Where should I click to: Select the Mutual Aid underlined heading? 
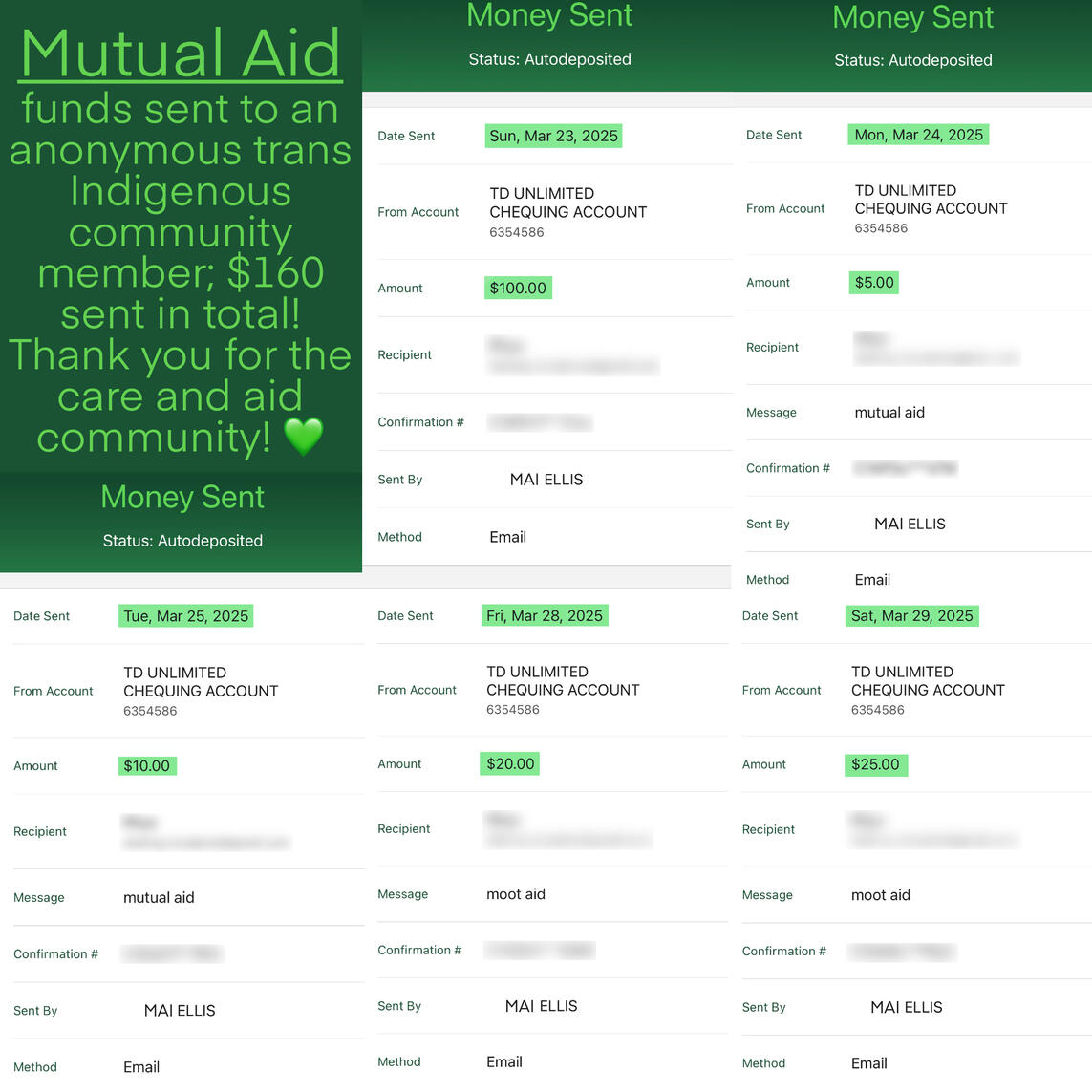tap(182, 54)
